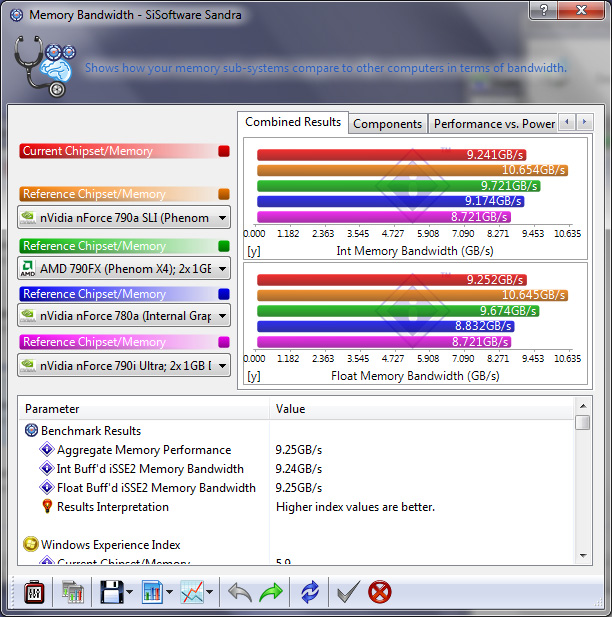Click the blue 8.832GB/s bar in Float chart
Screen dimensions: 613x617
pyautogui.click(x=386, y=326)
